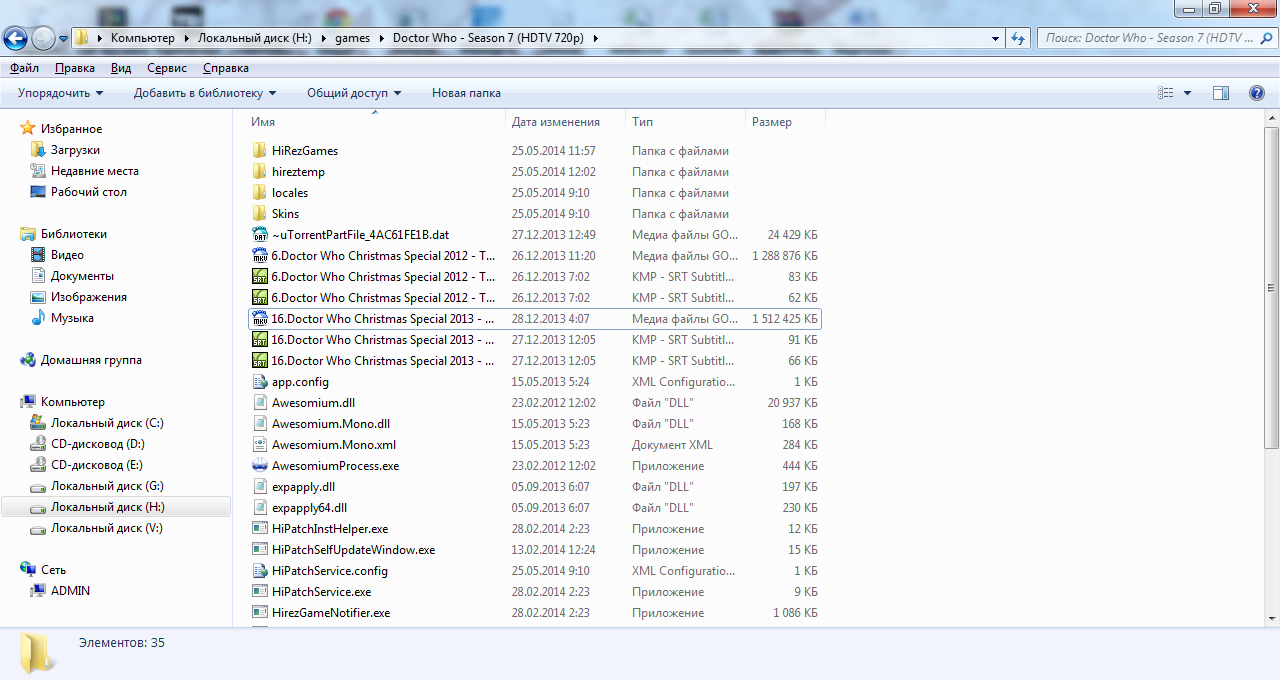Select the HirezGameNotifier.exe icon
Image resolution: width=1280 pixels, height=680 pixels.
(x=260, y=613)
